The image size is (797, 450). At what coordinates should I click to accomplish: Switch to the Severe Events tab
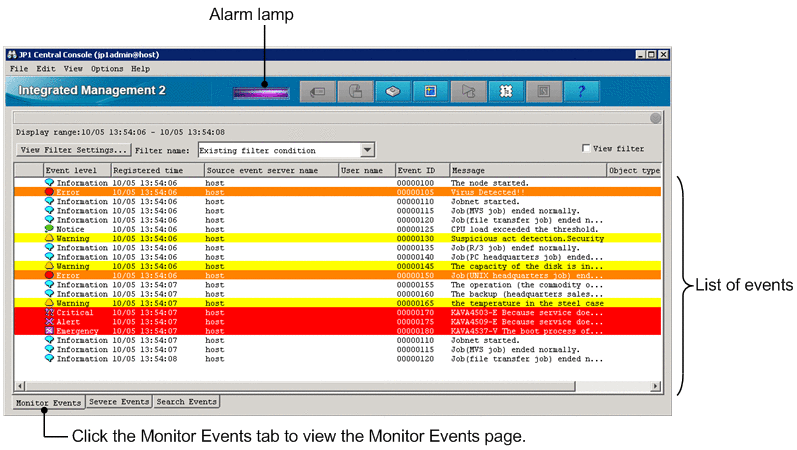click(x=119, y=402)
